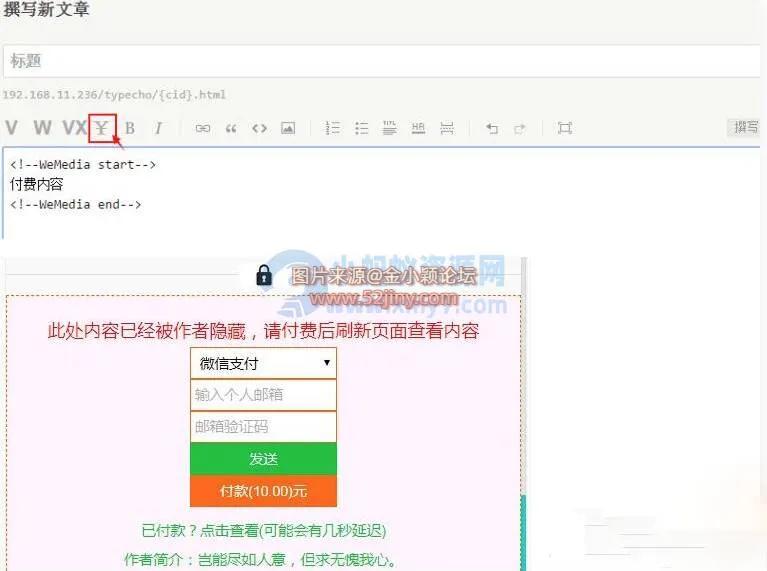This screenshot has width=767, height=571.
Task: Click the W toolbar icon
Action: [x=42, y=128]
